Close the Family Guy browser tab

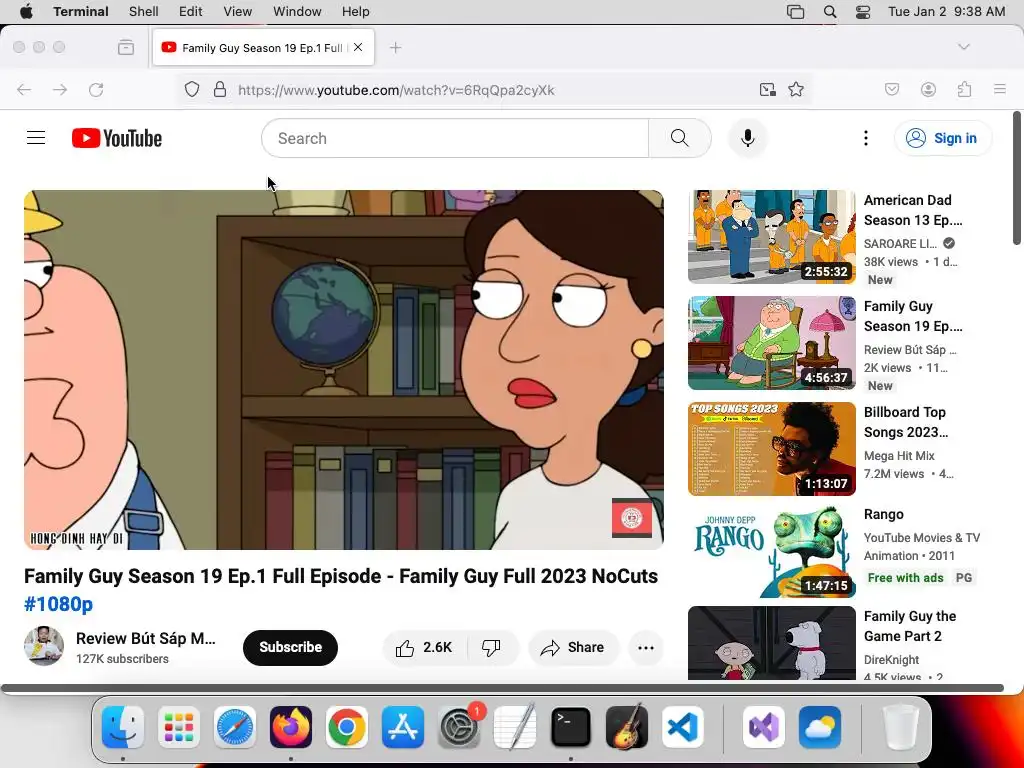click(358, 47)
